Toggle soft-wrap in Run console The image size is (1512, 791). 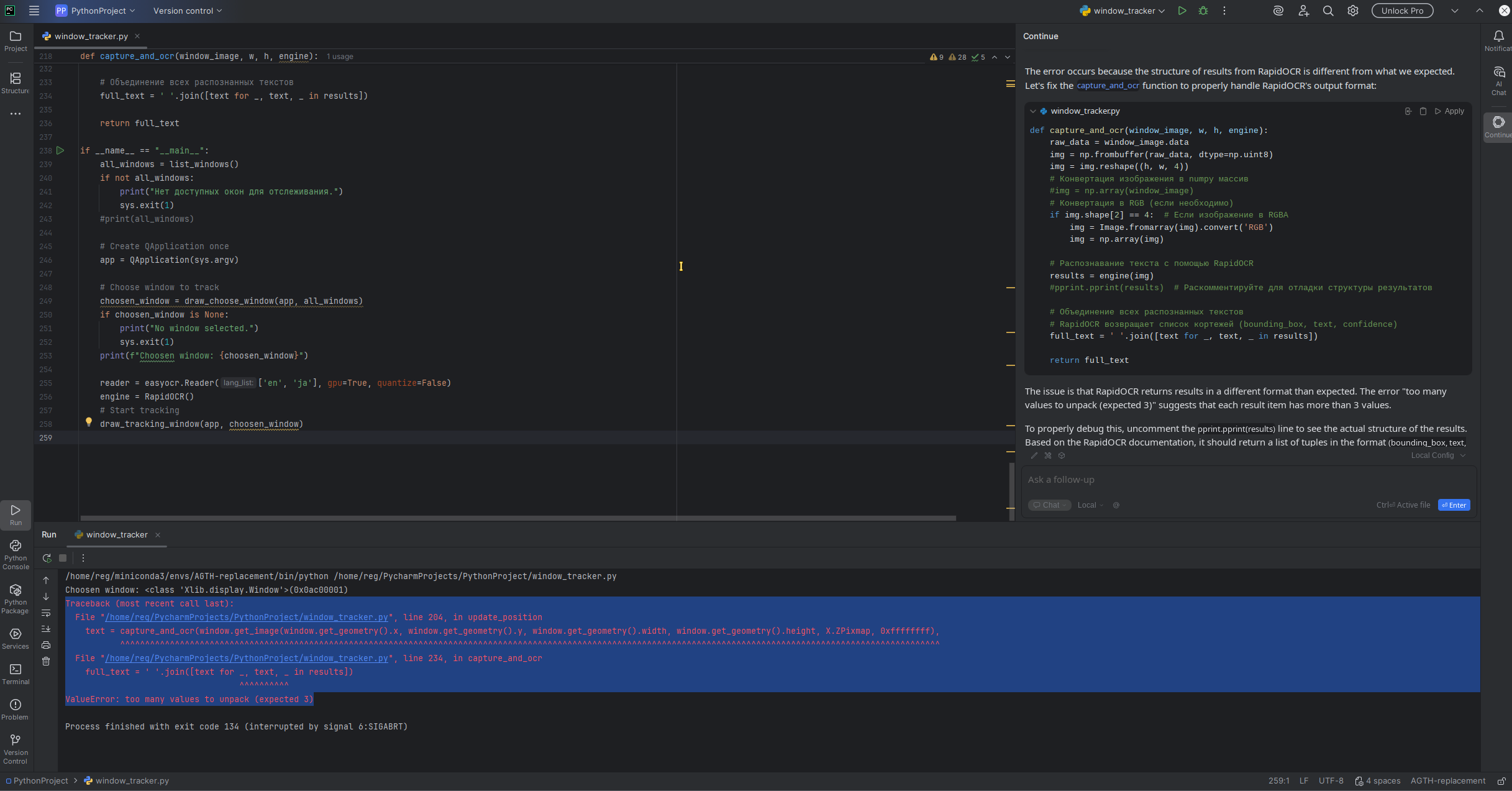click(46, 613)
